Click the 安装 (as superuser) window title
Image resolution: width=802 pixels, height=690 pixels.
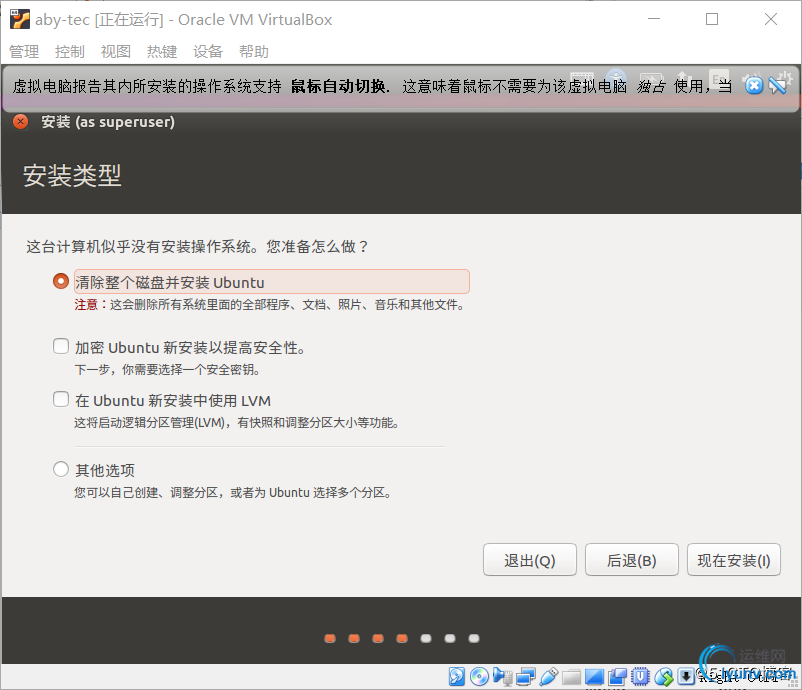pos(108,122)
